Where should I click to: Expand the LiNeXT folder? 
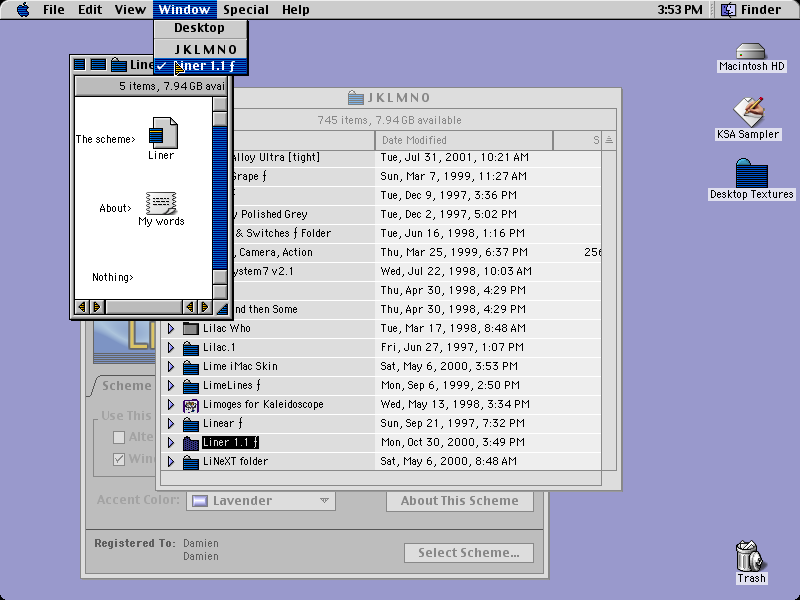[x=171, y=461]
